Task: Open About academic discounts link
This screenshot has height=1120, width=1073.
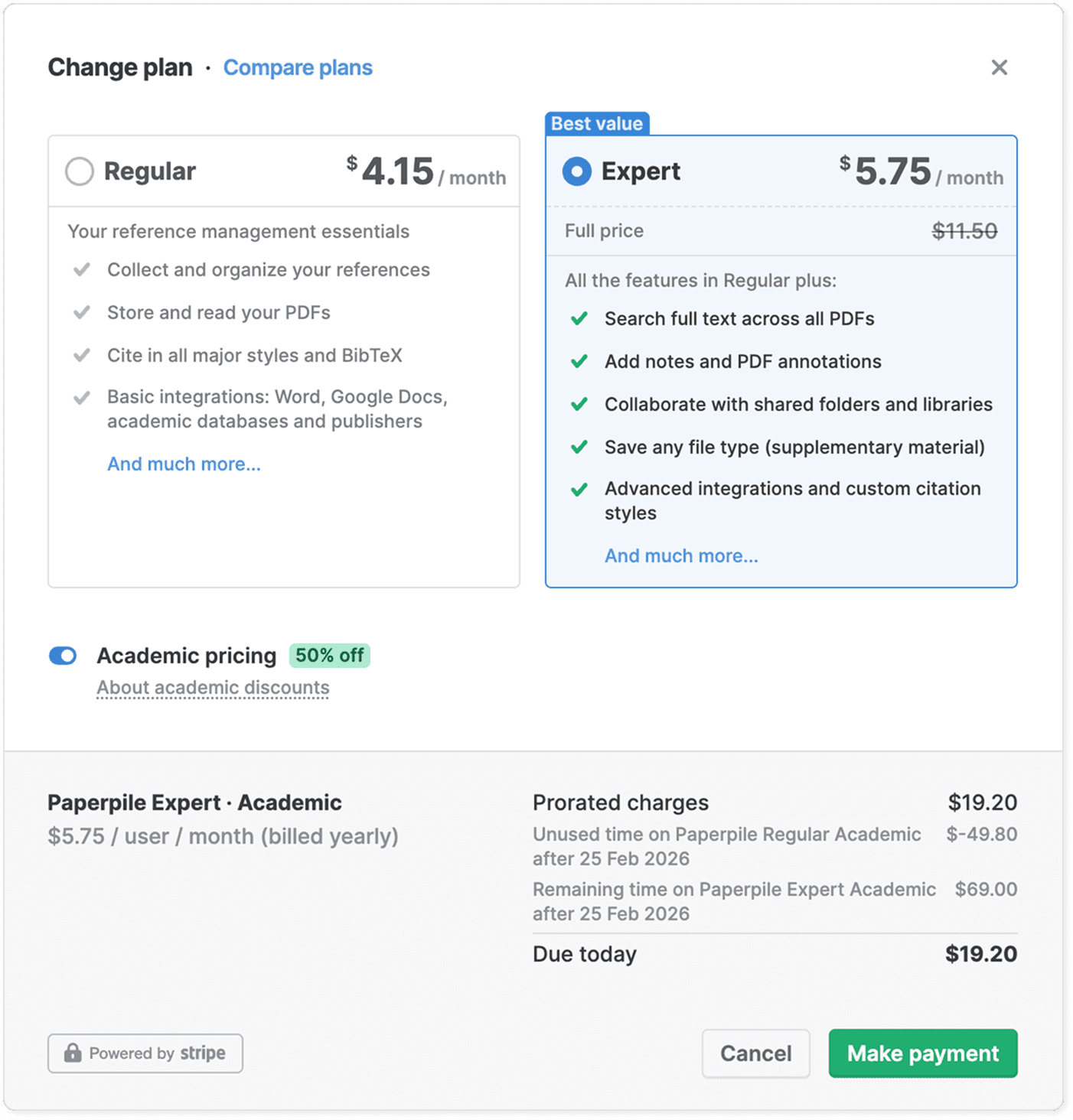Action: (x=213, y=688)
